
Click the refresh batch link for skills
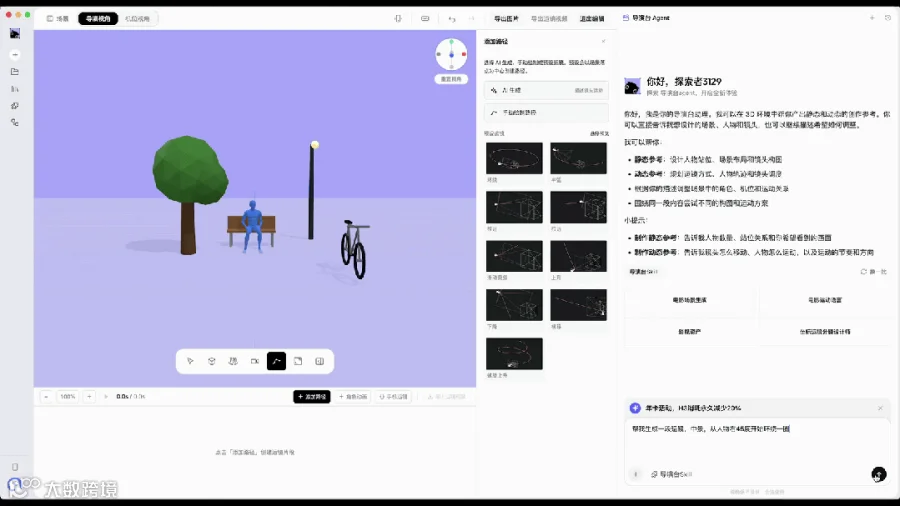coord(873,271)
